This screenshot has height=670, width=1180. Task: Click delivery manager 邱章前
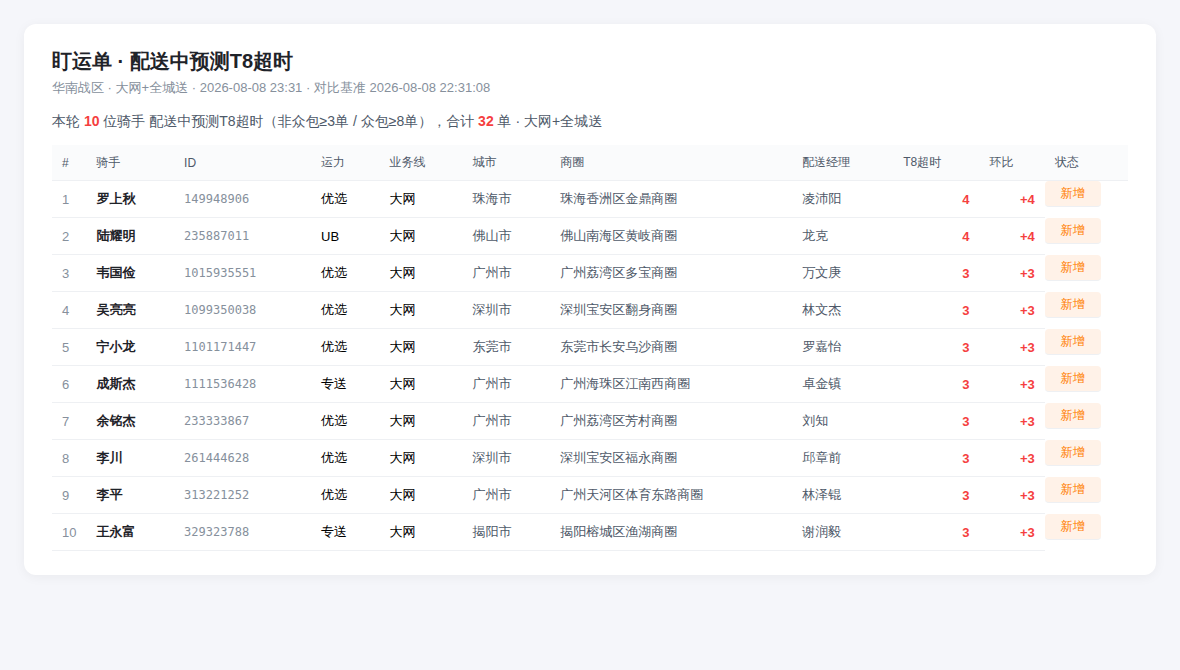(822, 458)
